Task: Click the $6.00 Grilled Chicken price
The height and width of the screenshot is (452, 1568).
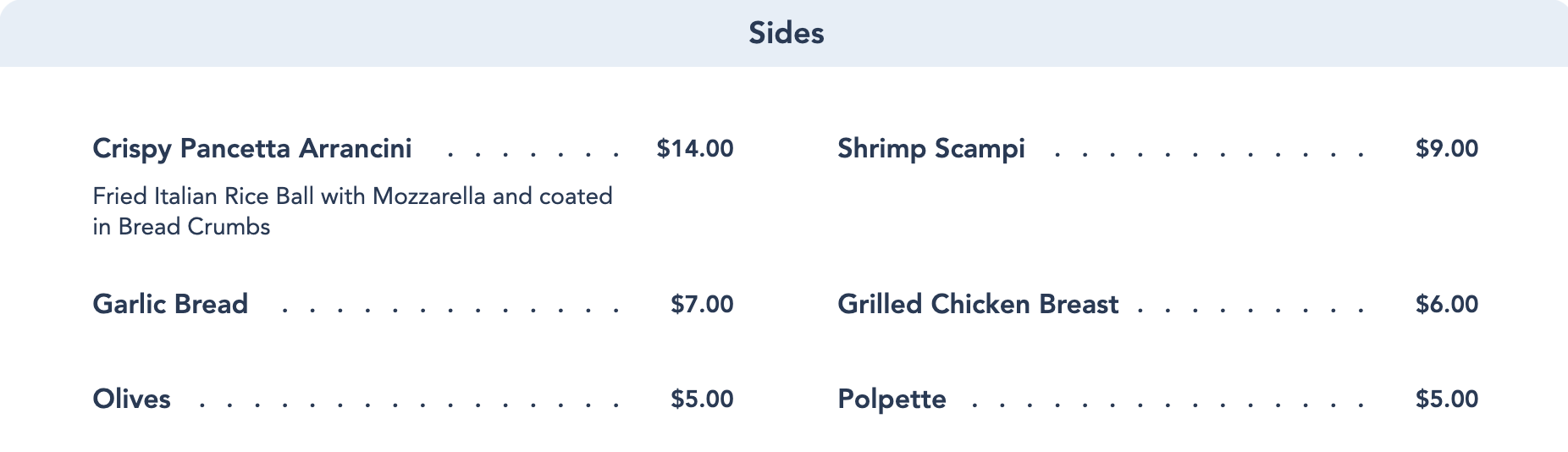Action: (1446, 305)
